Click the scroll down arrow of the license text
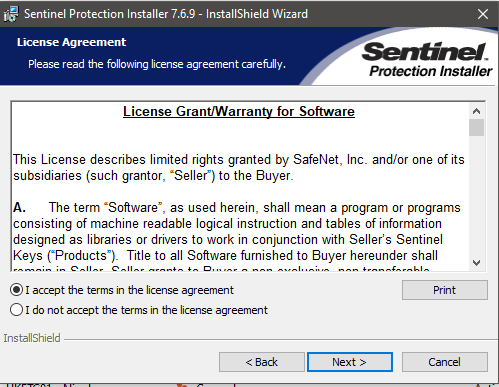 [x=477, y=263]
